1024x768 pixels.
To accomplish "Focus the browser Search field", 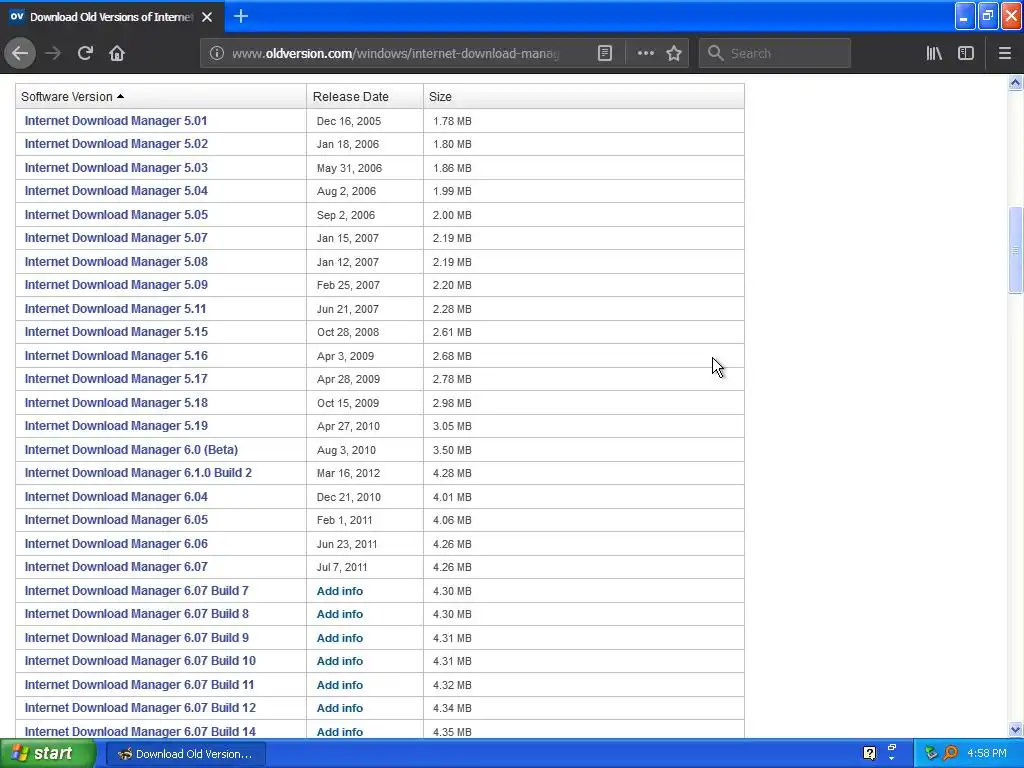I will point(775,53).
